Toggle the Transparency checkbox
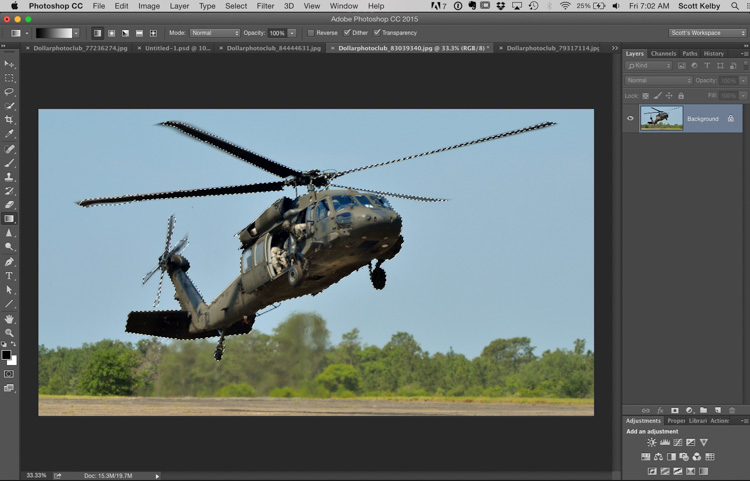This screenshot has width=750, height=481. pos(377,33)
